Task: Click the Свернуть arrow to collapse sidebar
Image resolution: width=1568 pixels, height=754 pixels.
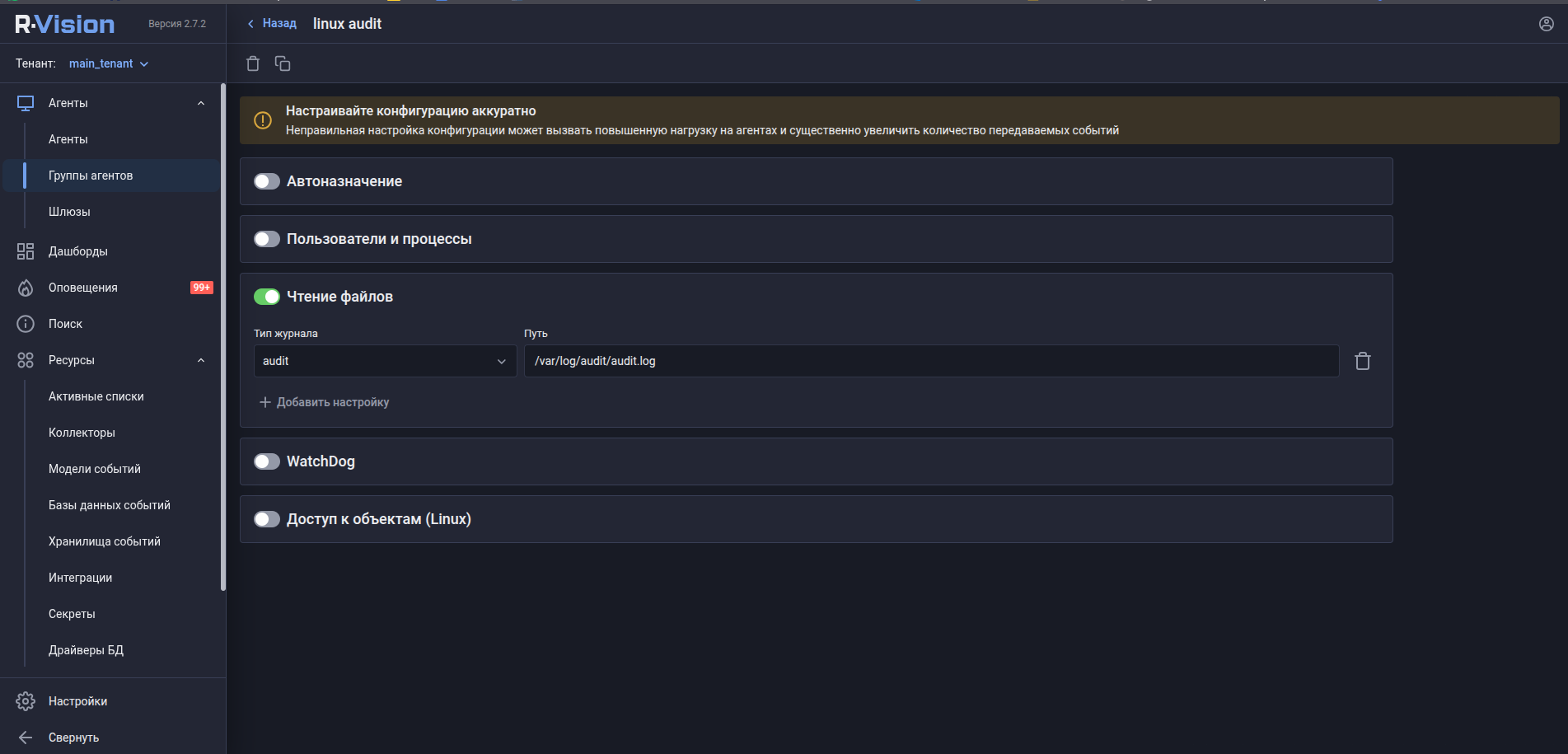Action: tap(26, 738)
